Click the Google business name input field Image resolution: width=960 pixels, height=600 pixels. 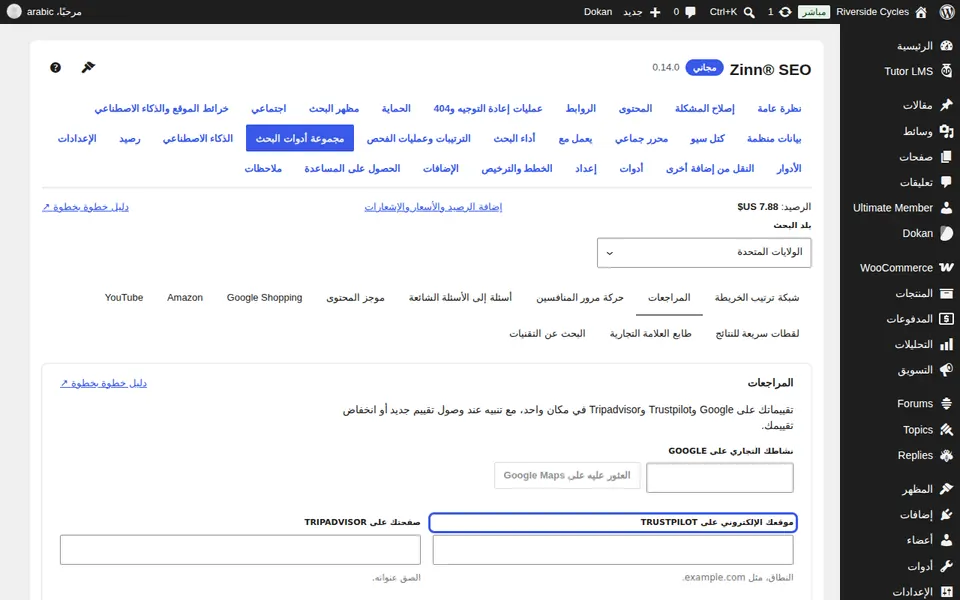point(720,478)
